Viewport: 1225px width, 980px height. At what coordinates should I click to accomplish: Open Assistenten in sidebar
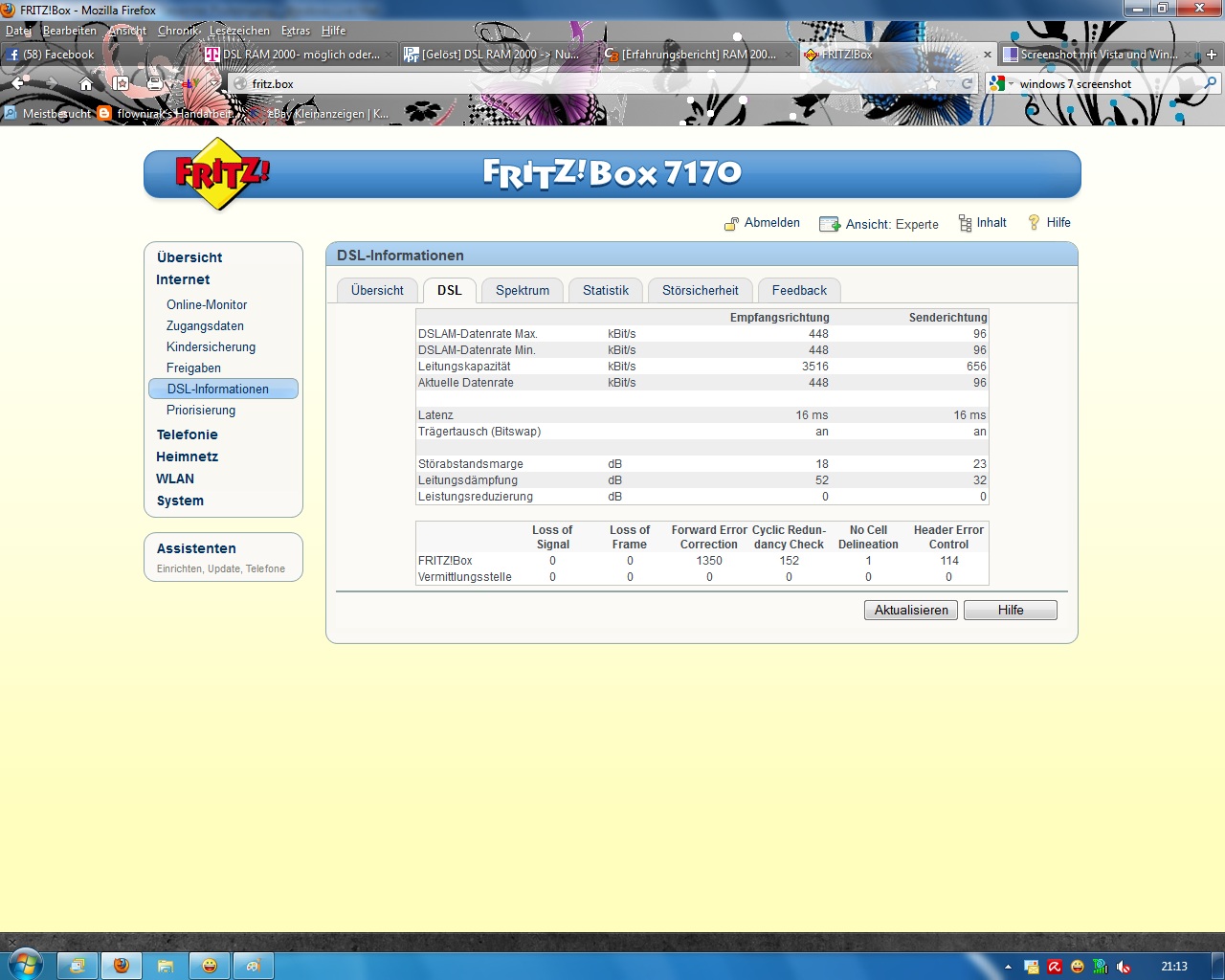click(x=196, y=548)
